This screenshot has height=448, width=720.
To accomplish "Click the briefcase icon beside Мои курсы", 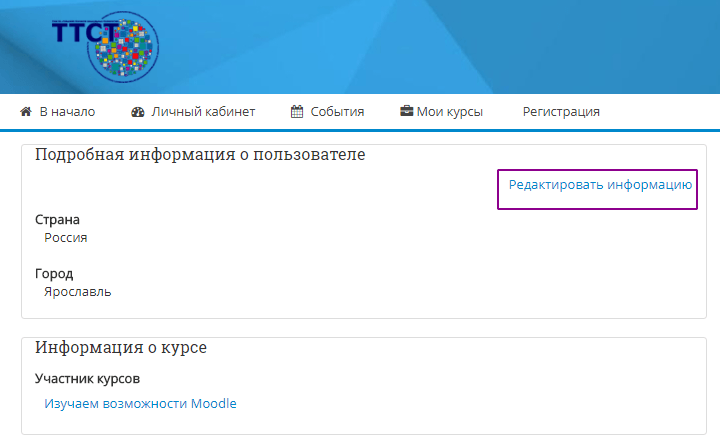I will [x=406, y=112].
